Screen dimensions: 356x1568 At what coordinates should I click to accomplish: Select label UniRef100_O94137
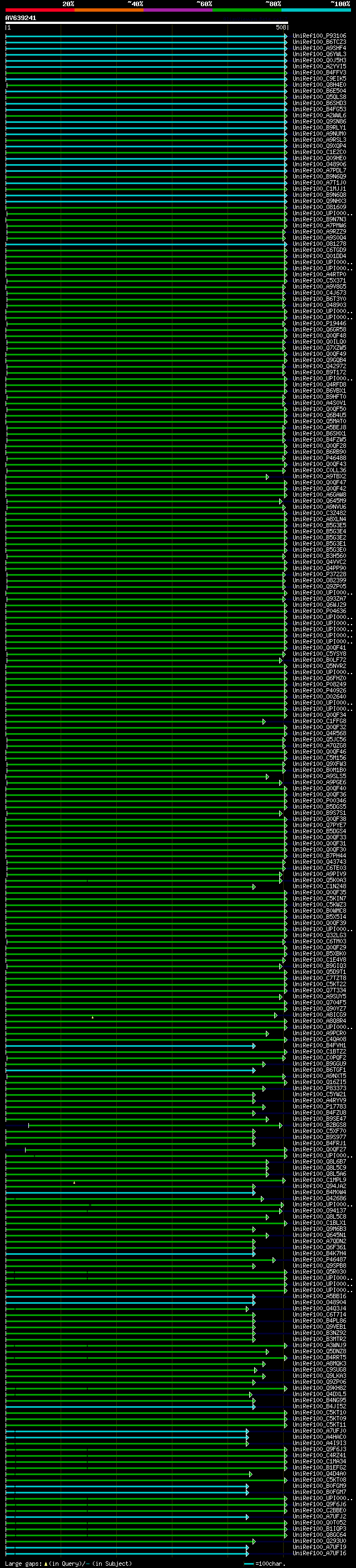tap(319, 1211)
